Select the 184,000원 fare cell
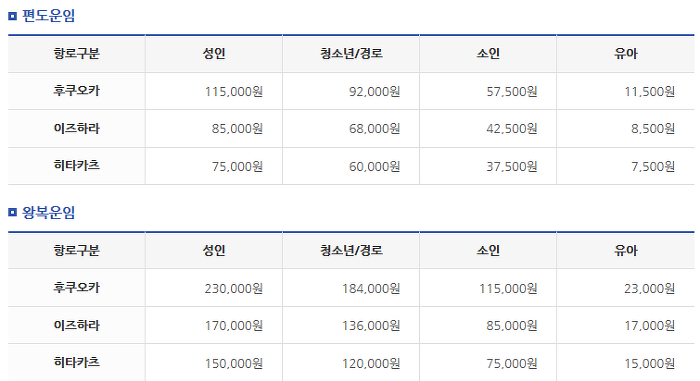 (x=371, y=289)
